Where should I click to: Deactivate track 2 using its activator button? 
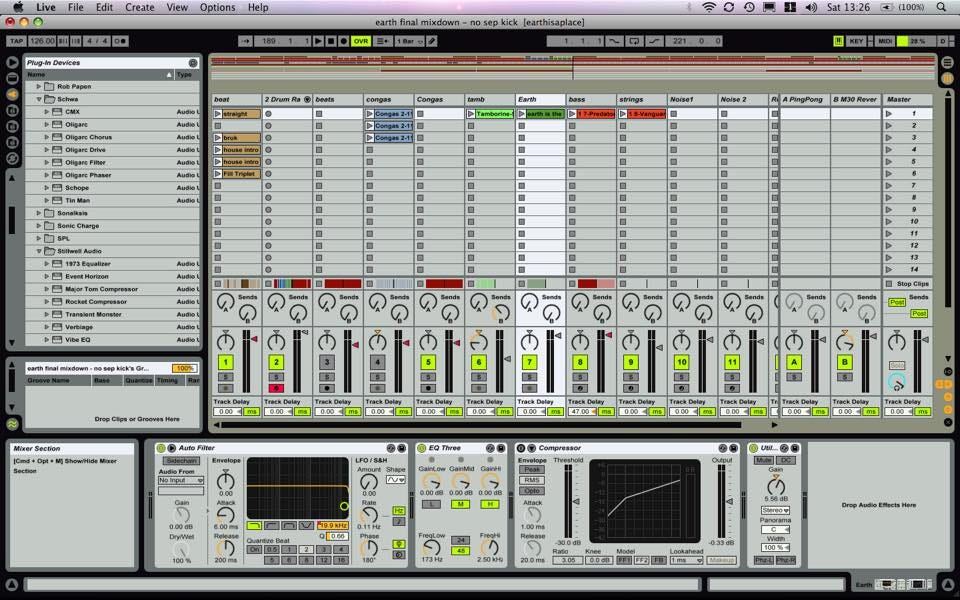276,362
